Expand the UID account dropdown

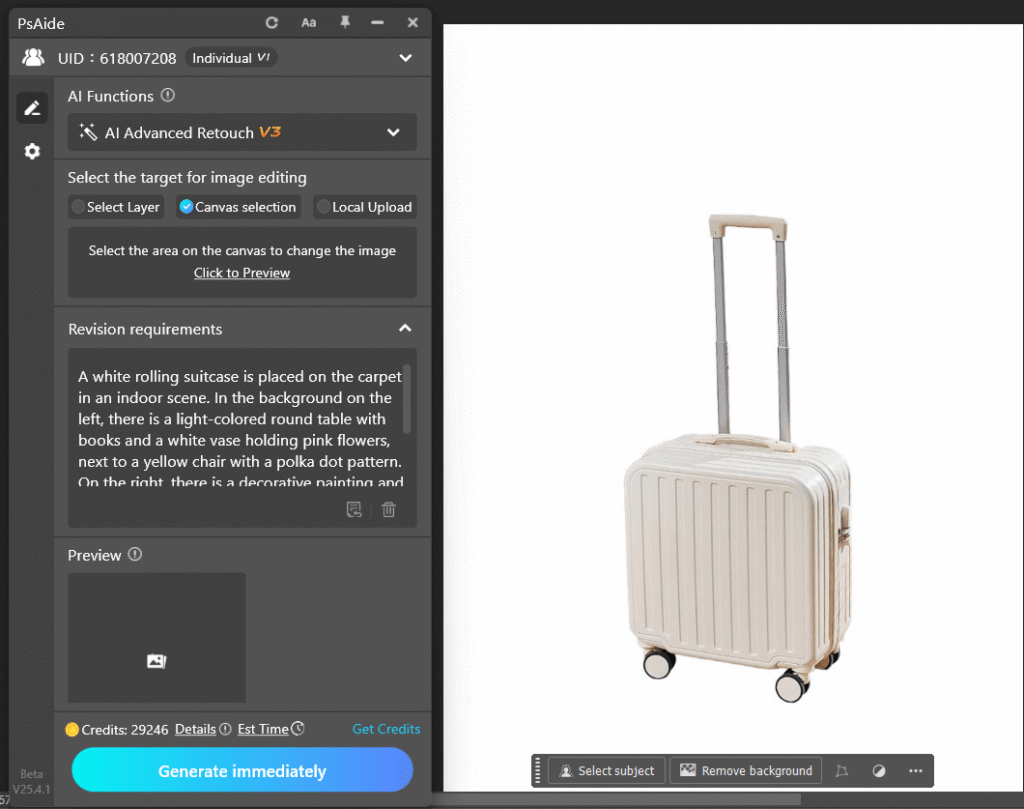(x=405, y=58)
